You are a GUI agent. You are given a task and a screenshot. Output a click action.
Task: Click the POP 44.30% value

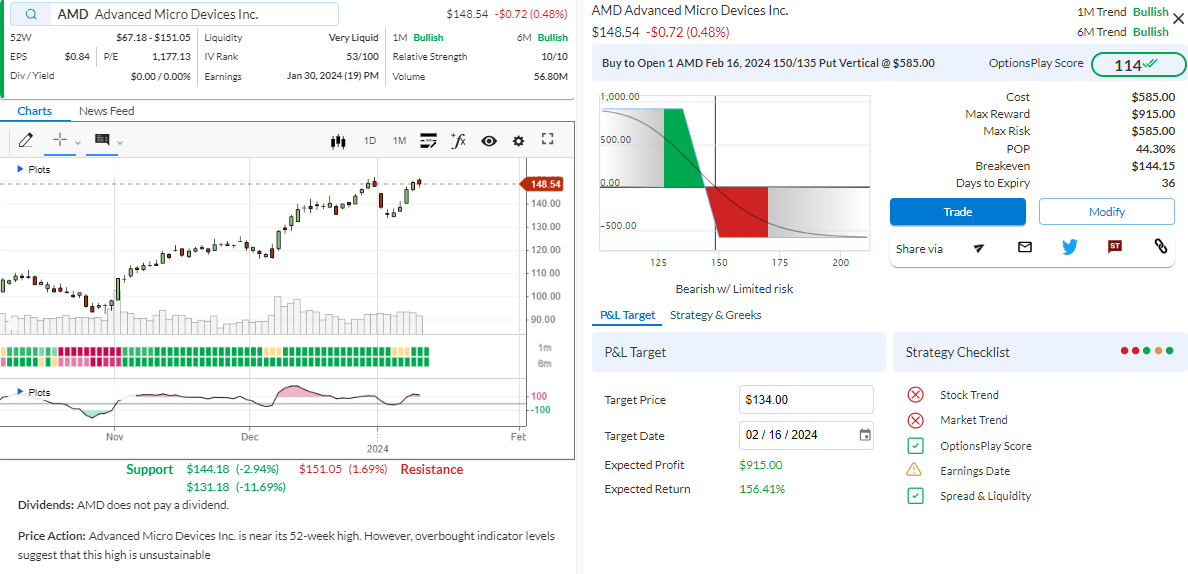(x=1155, y=148)
